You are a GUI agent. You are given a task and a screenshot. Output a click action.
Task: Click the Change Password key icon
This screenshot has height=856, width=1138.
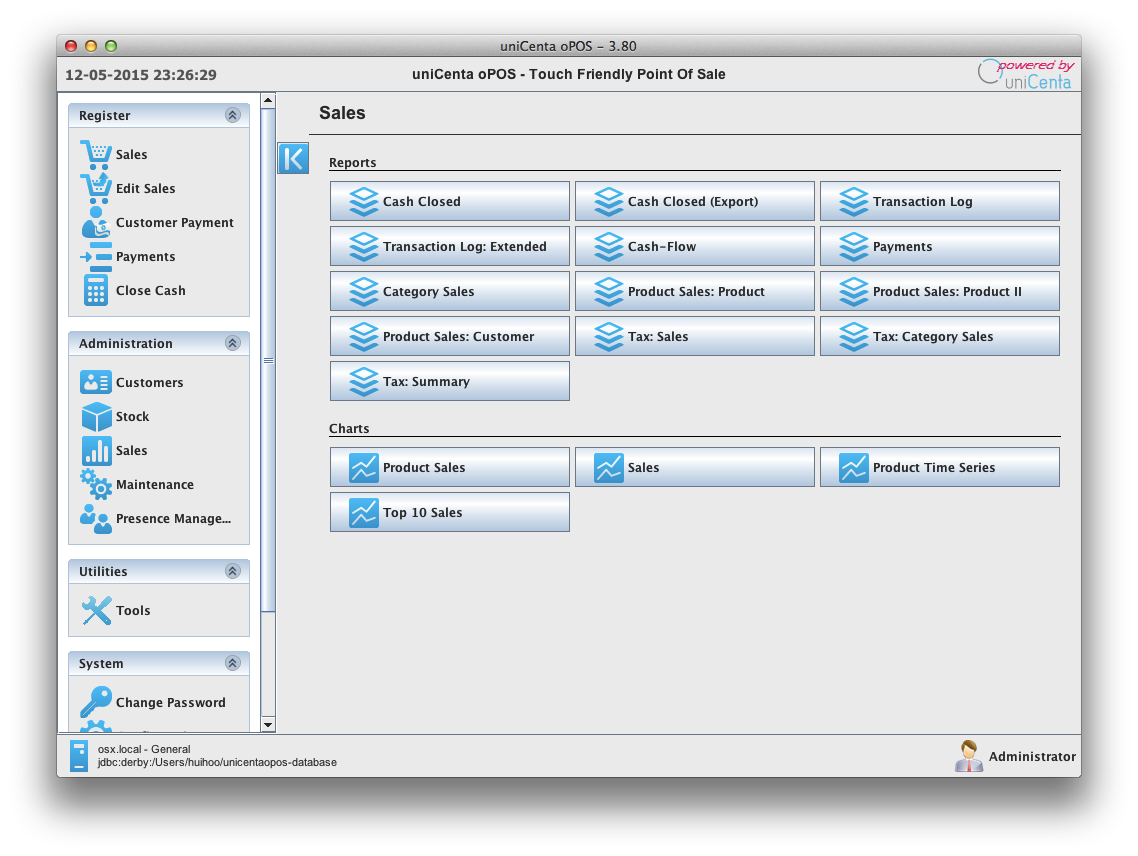pyautogui.click(x=96, y=702)
